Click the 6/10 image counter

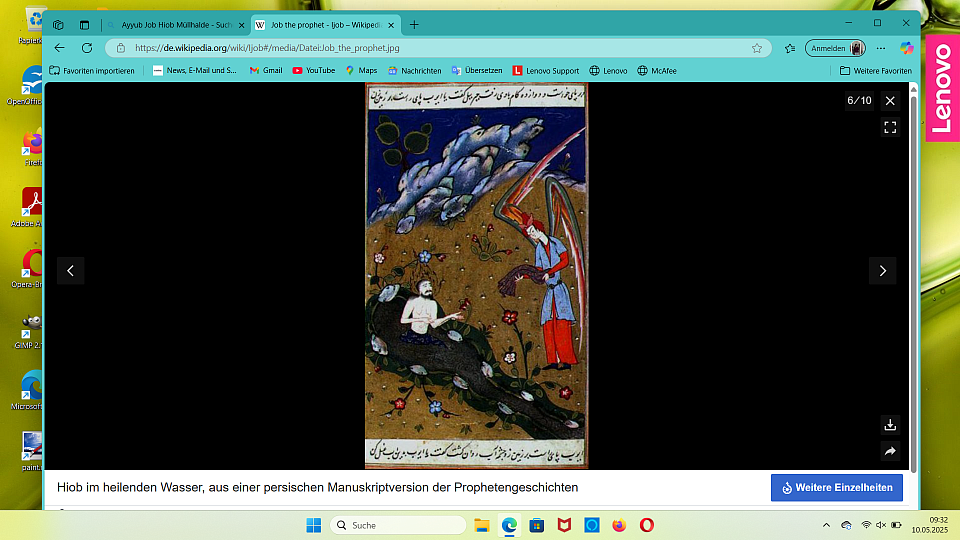point(859,100)
